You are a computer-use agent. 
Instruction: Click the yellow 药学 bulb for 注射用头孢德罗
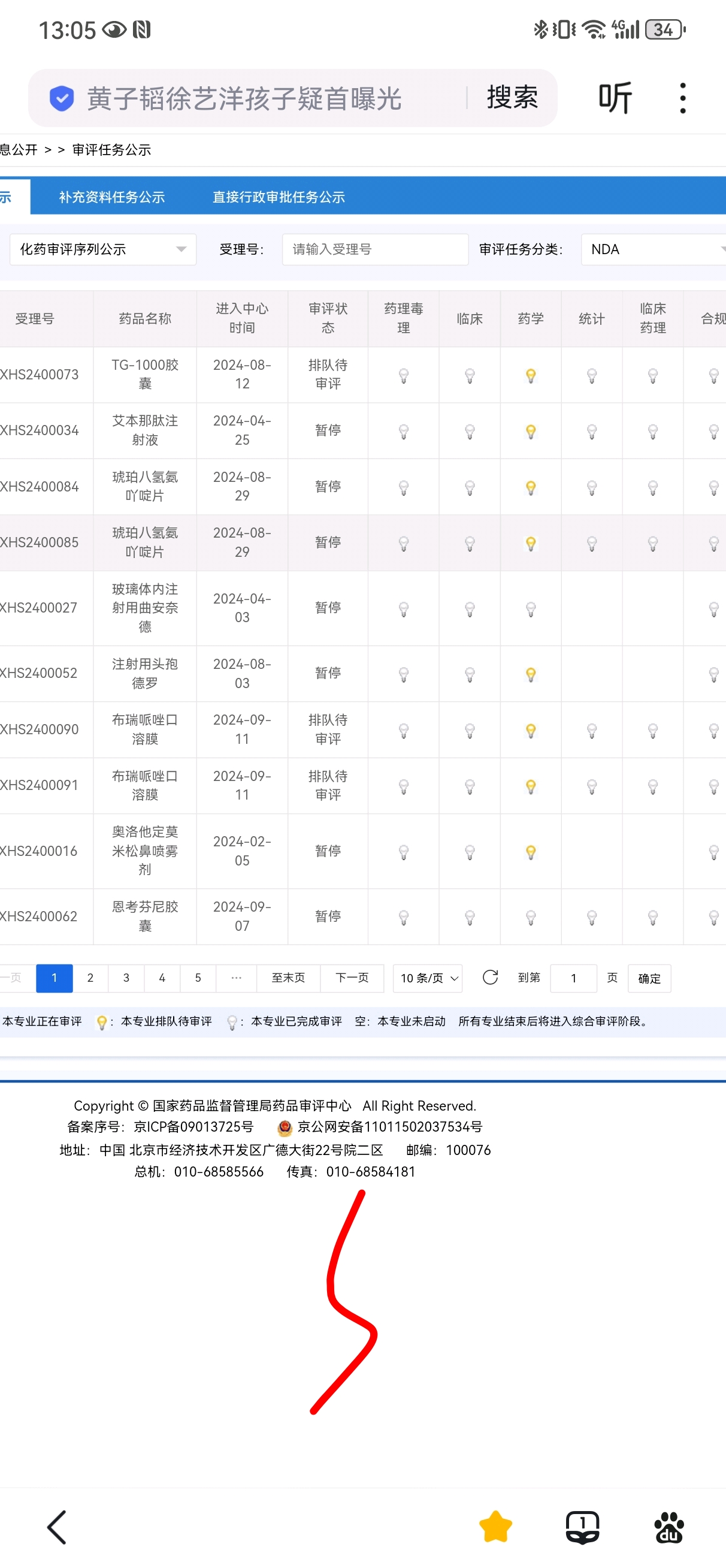point(531,674)
